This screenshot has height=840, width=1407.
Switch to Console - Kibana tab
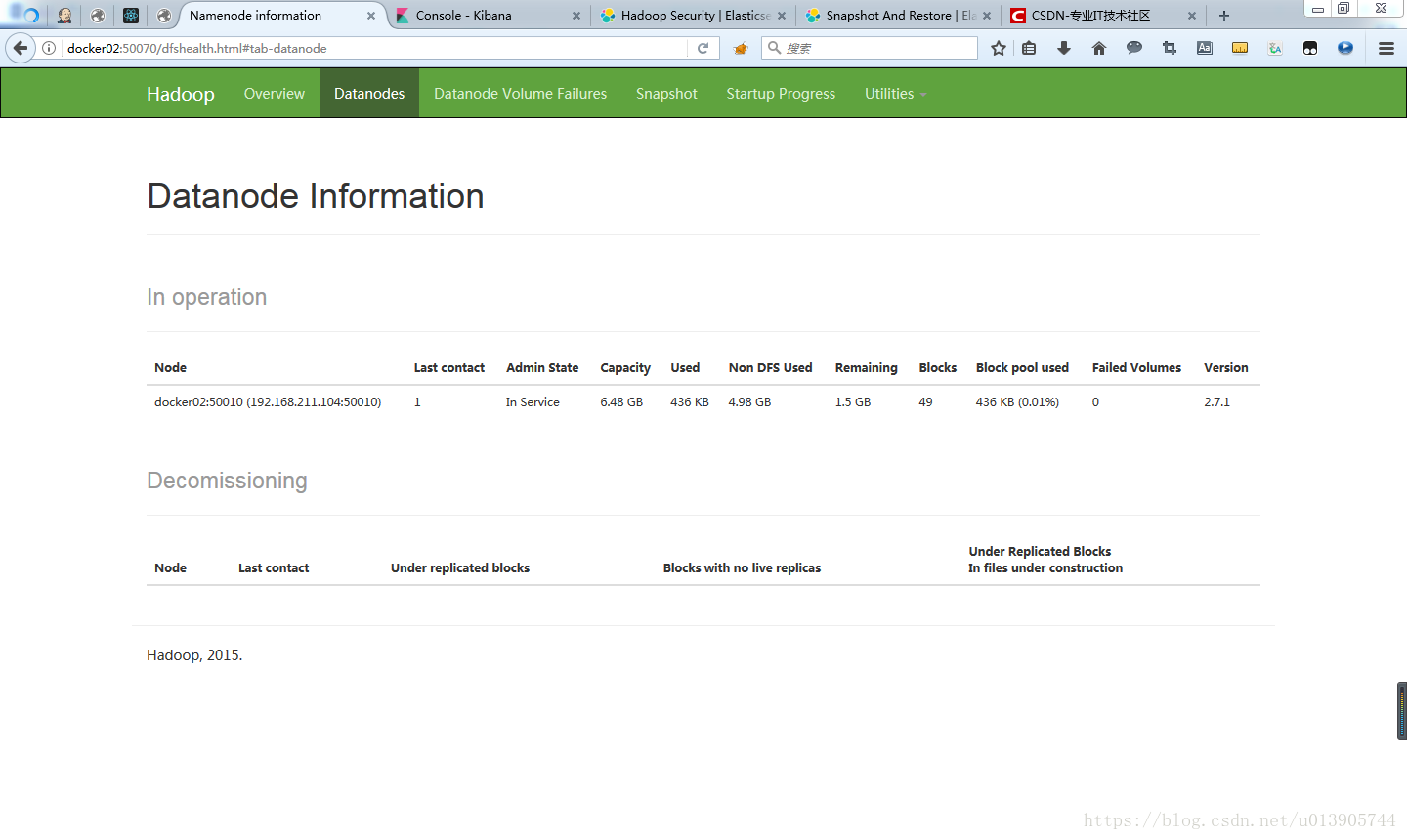488,16
